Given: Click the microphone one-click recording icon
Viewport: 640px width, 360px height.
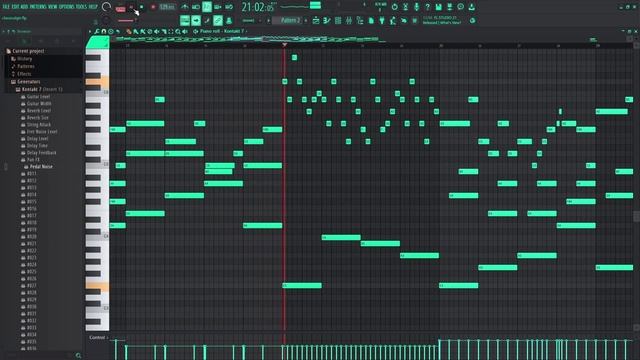Looking at the screenshot, I should (416, 7).
